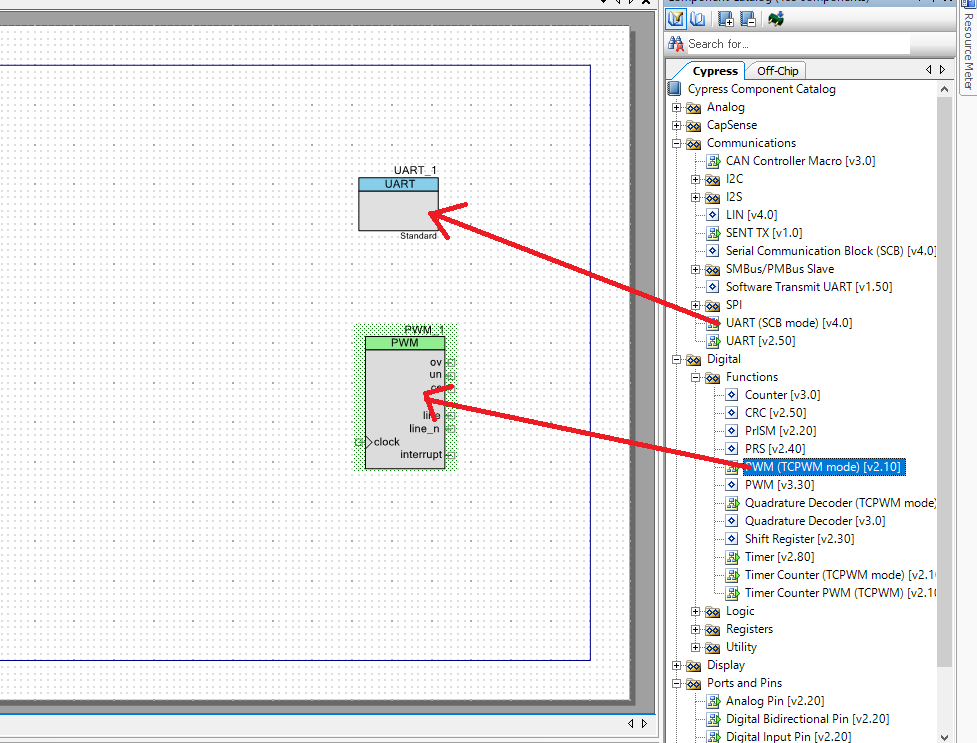The height and width of the screenshot is (743, 977).
Task: Click UART (SCB mode) [v4.0] label
Action: [789, 323]
